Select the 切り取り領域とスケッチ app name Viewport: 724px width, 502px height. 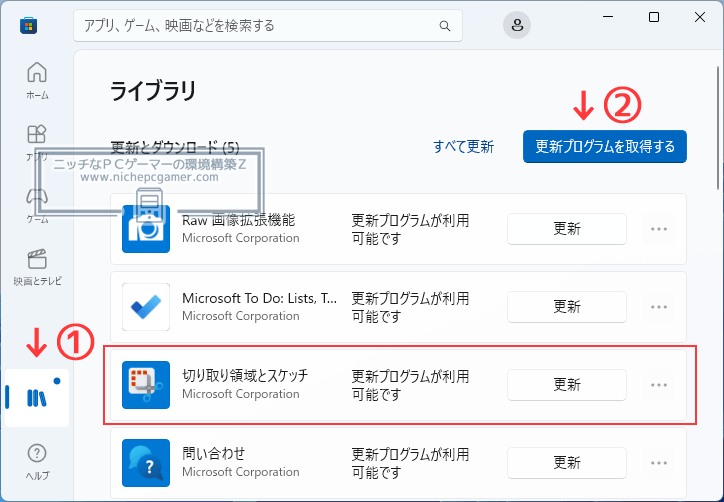(245, 376)
